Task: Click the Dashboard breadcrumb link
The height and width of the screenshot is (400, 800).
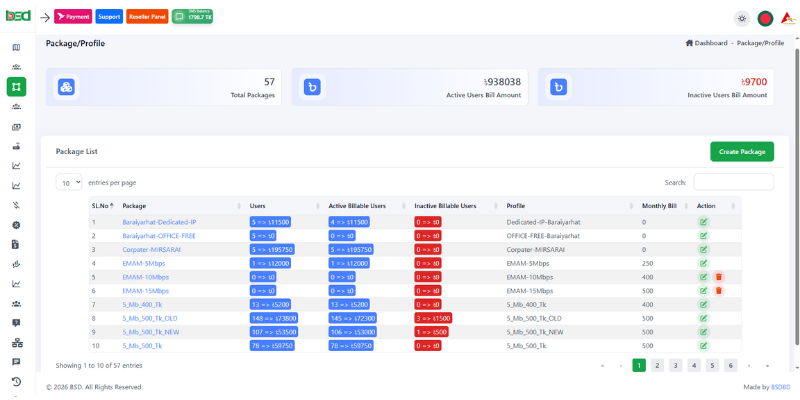Action: pyautogui.click(x=710, y=43)
